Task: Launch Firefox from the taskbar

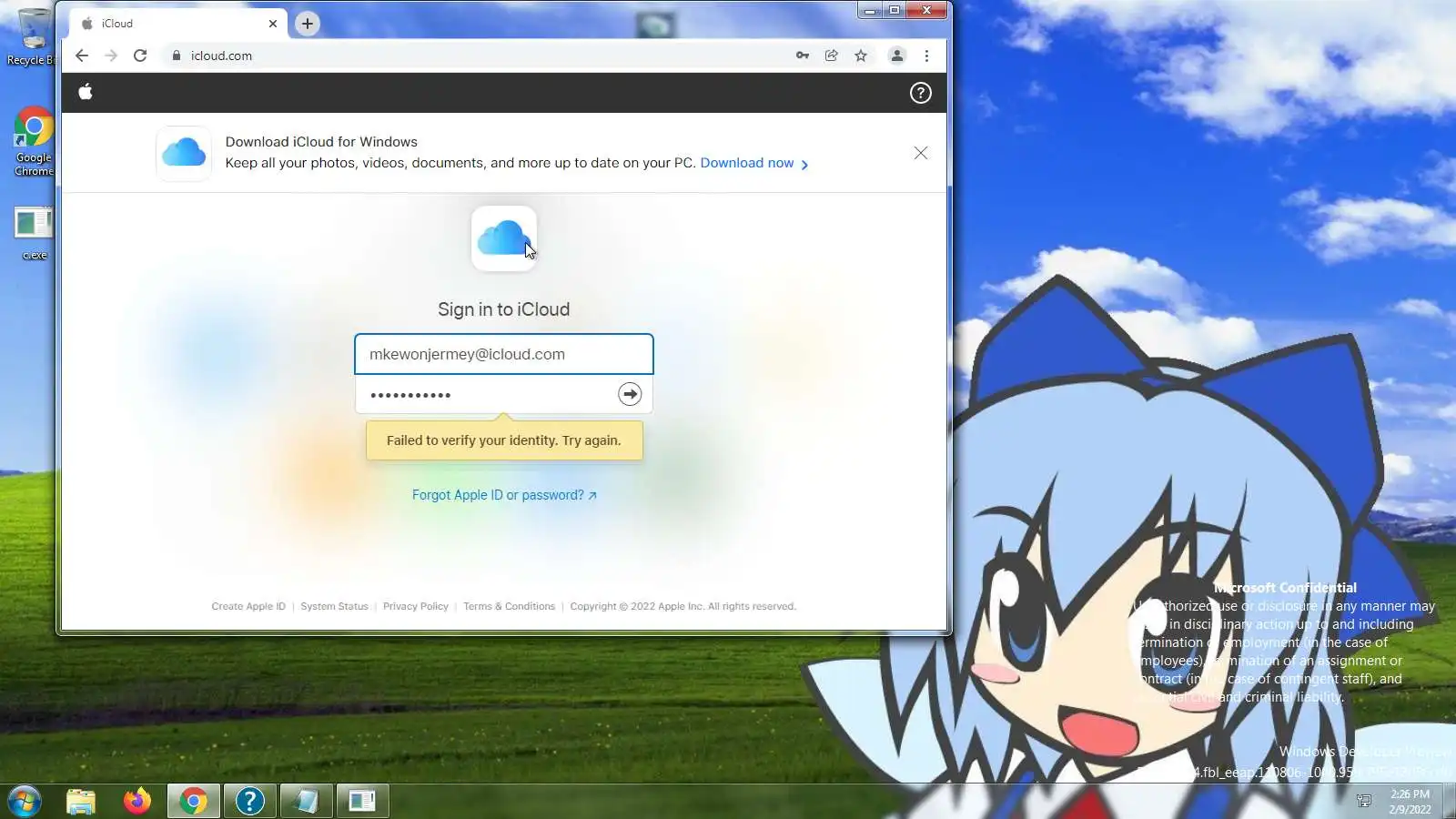Action: pos(137,801)
